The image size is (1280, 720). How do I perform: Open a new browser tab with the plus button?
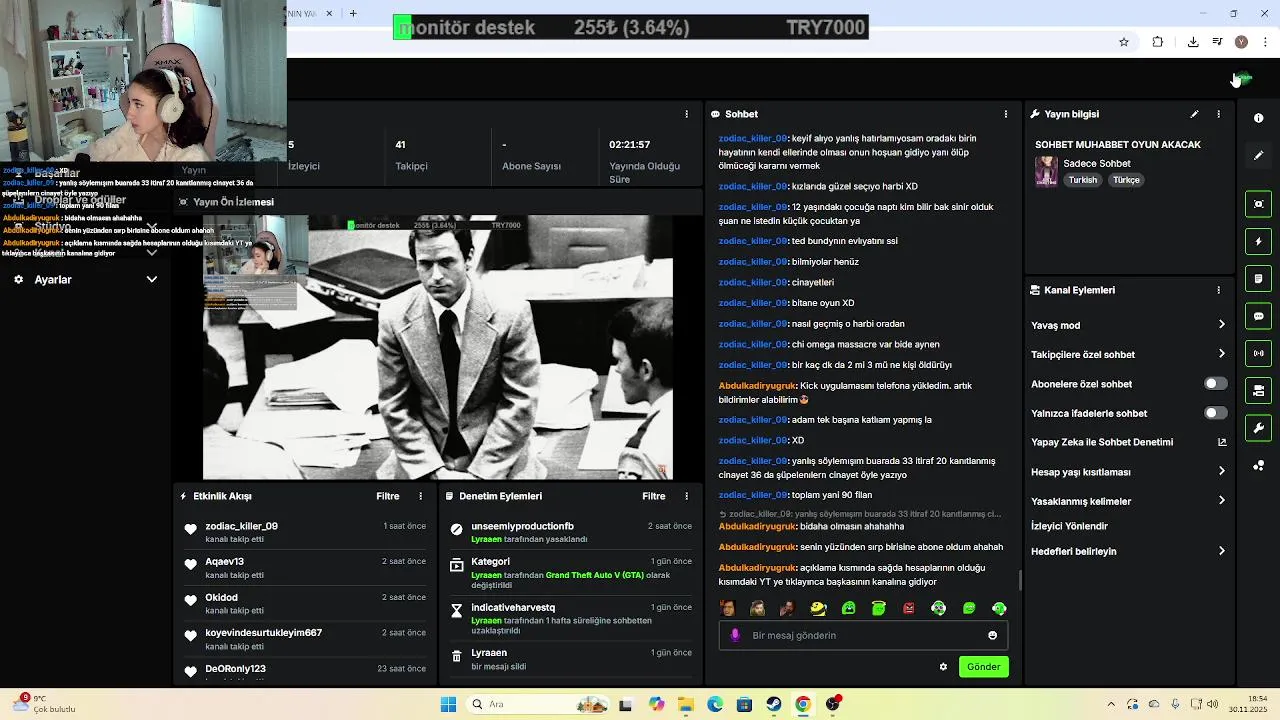pos(353,13)
